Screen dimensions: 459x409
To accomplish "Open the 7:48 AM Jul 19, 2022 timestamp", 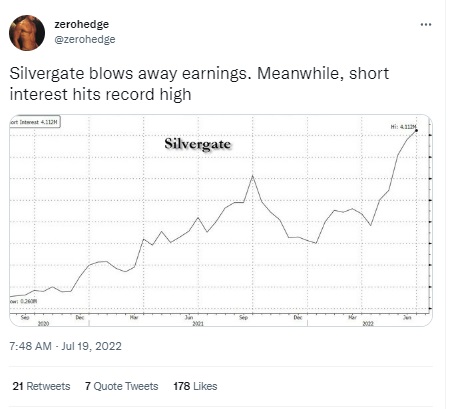I will (65, 346).
